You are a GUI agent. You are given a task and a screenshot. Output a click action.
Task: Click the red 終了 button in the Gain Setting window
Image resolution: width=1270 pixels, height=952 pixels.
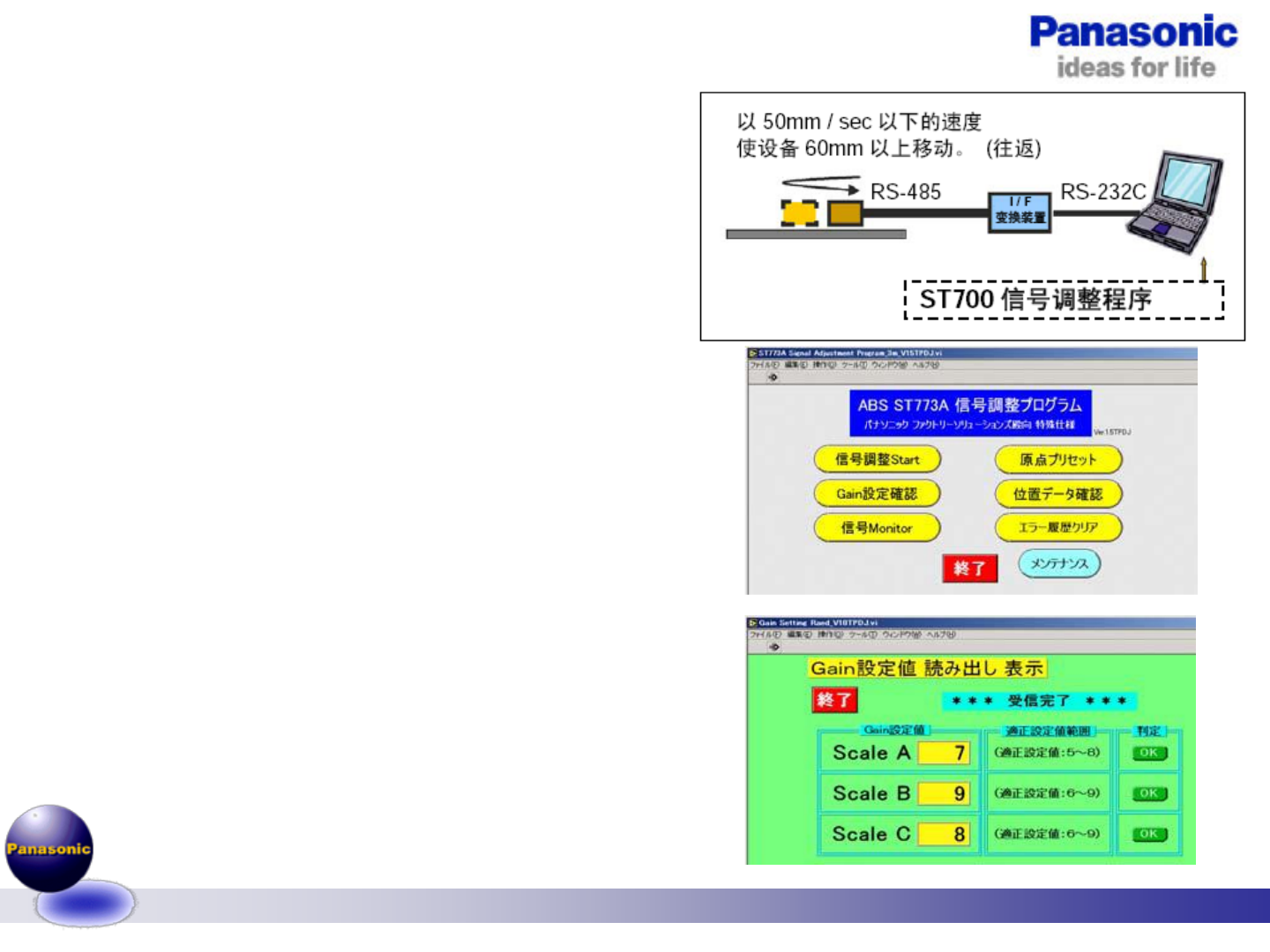[834, 700]
